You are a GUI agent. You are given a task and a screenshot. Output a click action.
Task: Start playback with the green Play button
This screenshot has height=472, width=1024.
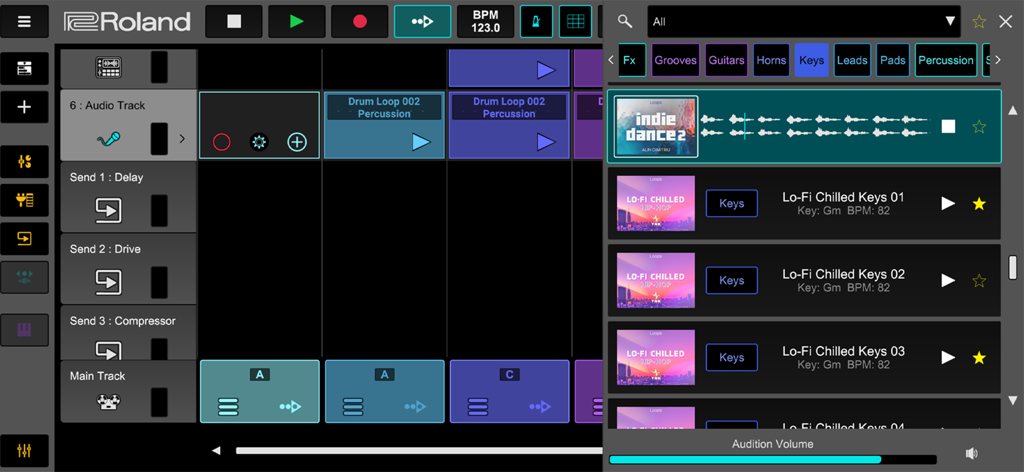click(x=296, y=22)
